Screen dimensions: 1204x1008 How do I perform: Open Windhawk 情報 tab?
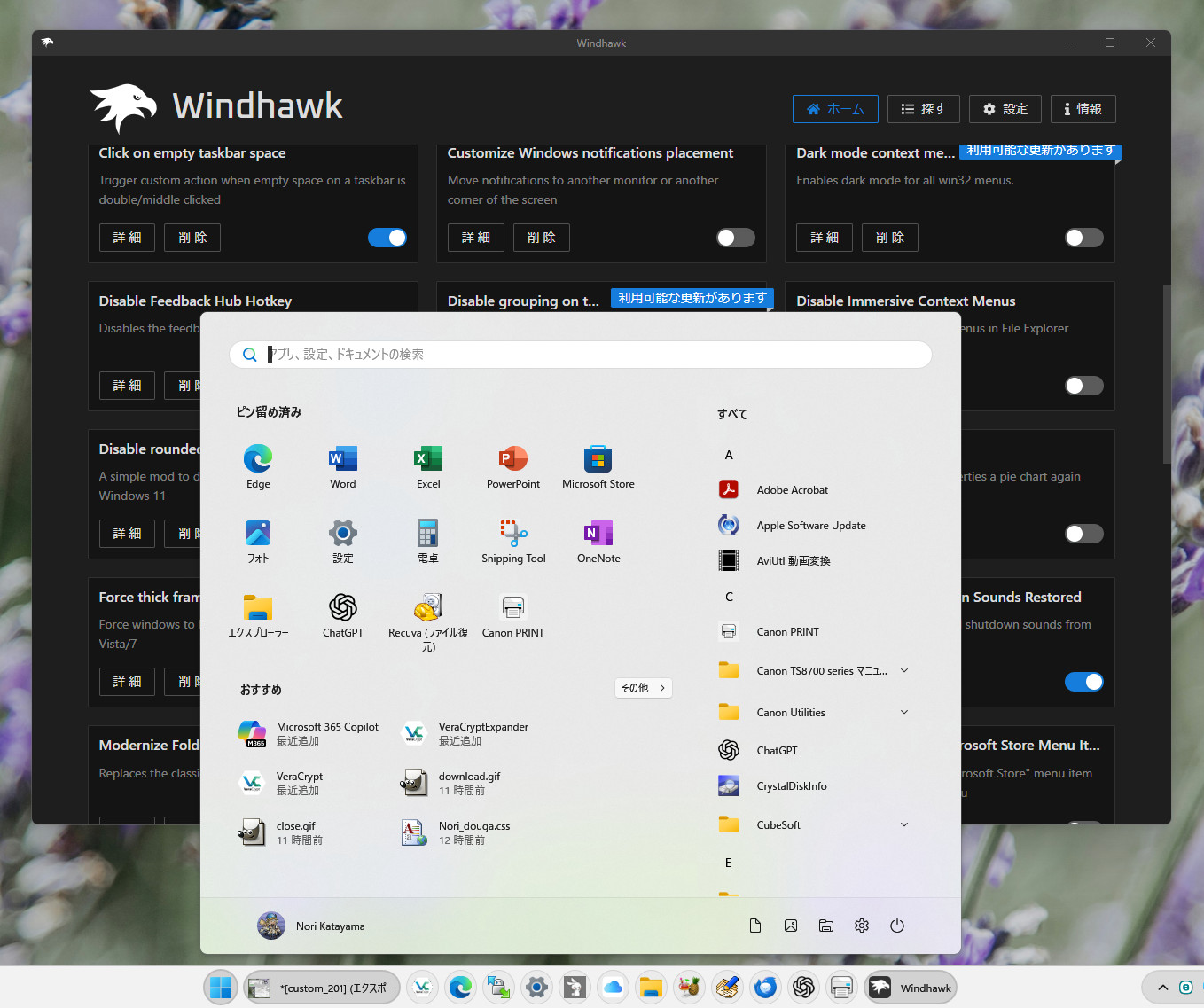(1083, 109)
